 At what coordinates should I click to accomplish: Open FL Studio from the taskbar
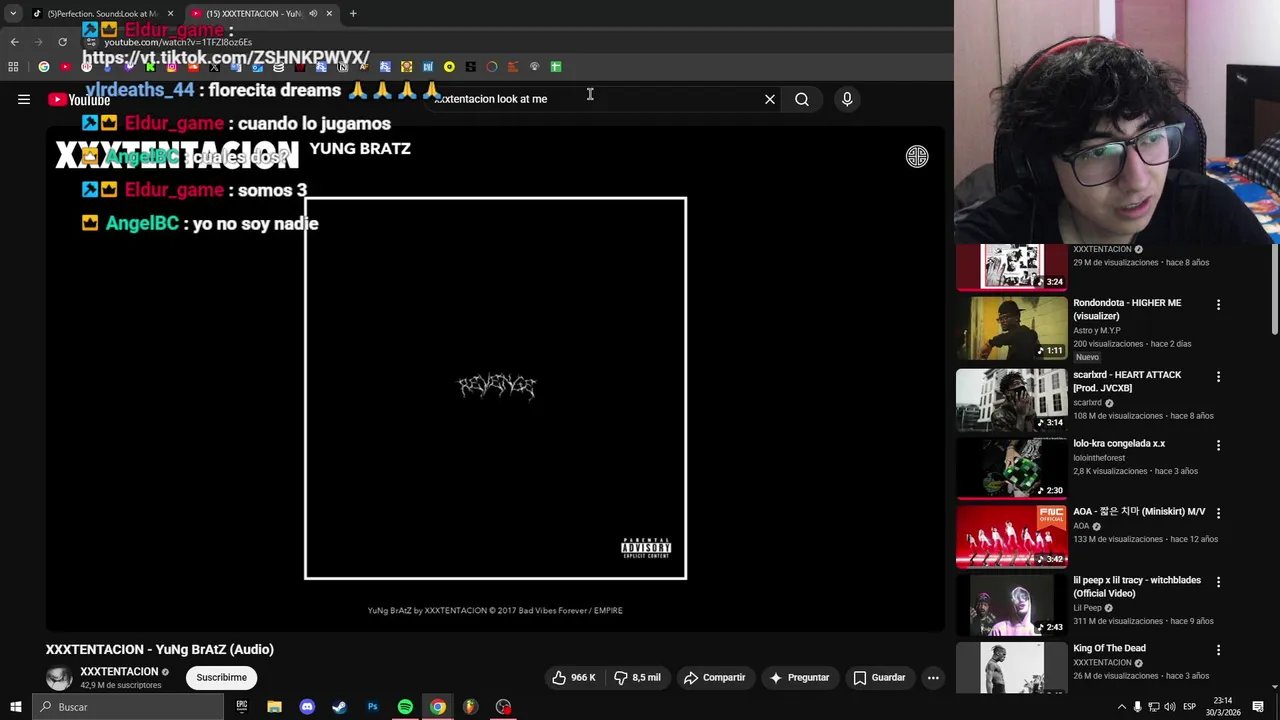(x=470, y=707)
